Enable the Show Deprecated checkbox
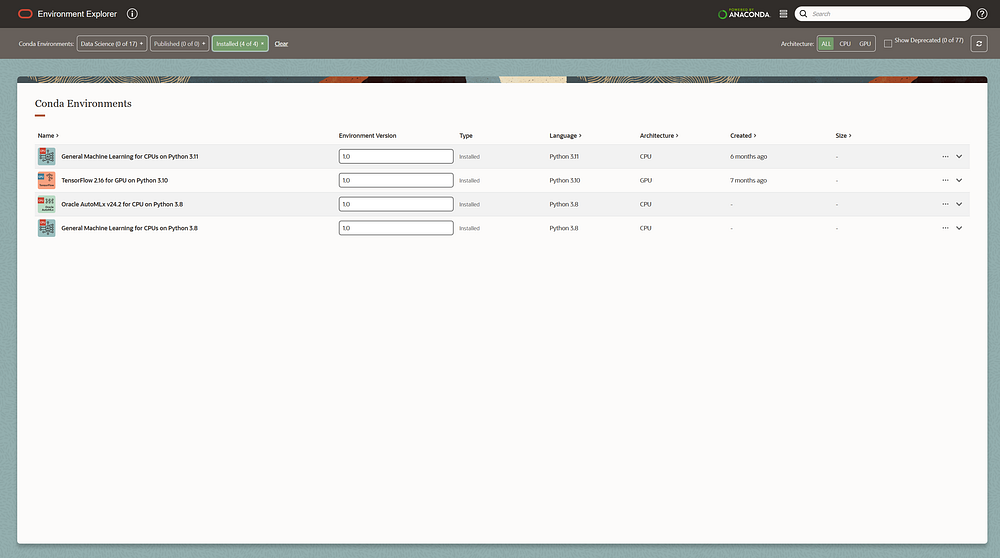The image size is (1000, 558). pyautogui.click(x=888, y=43)
